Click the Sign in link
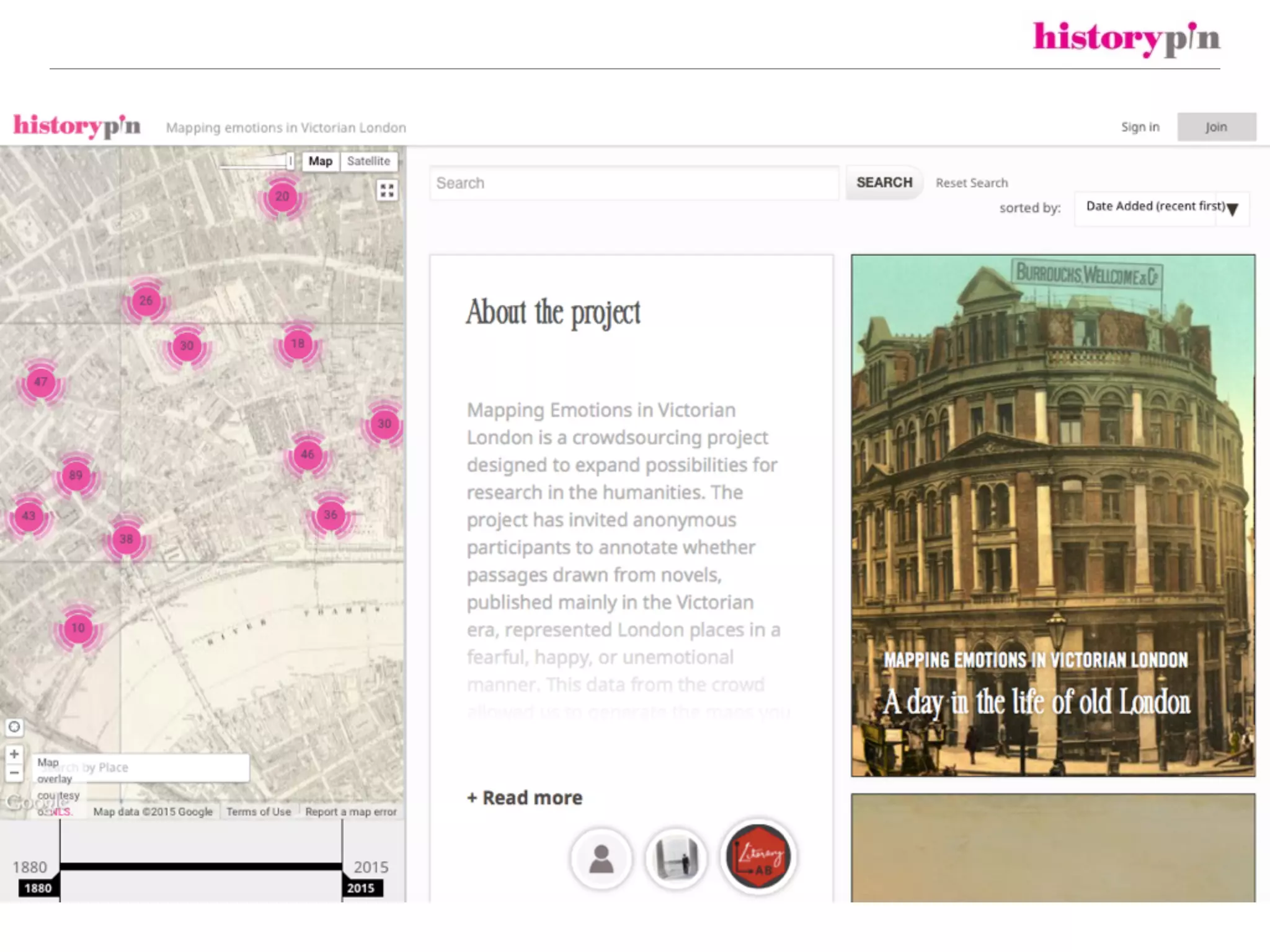1270x952 pixels. 1140,127
